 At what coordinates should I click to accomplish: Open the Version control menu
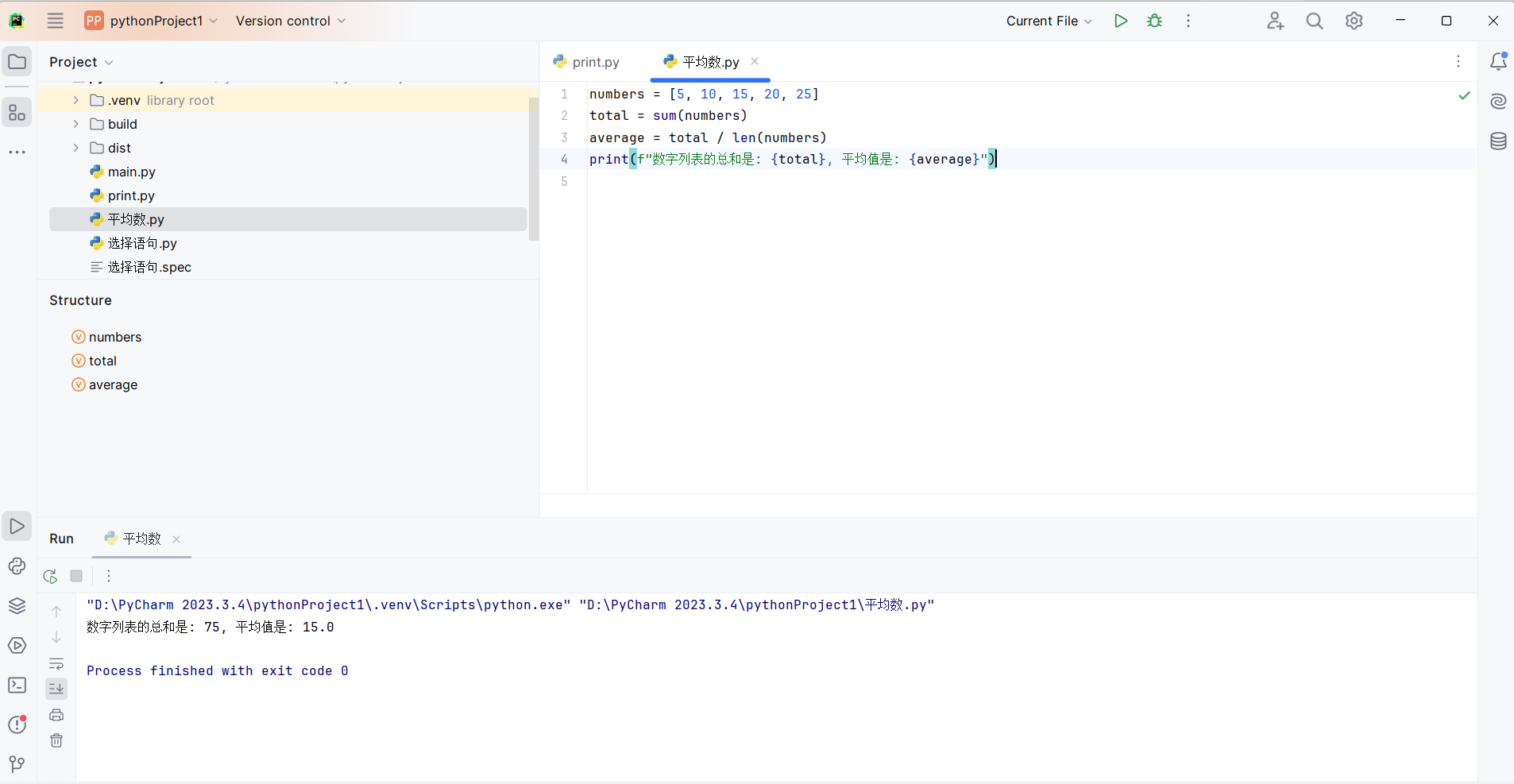(x=290, y=21)
